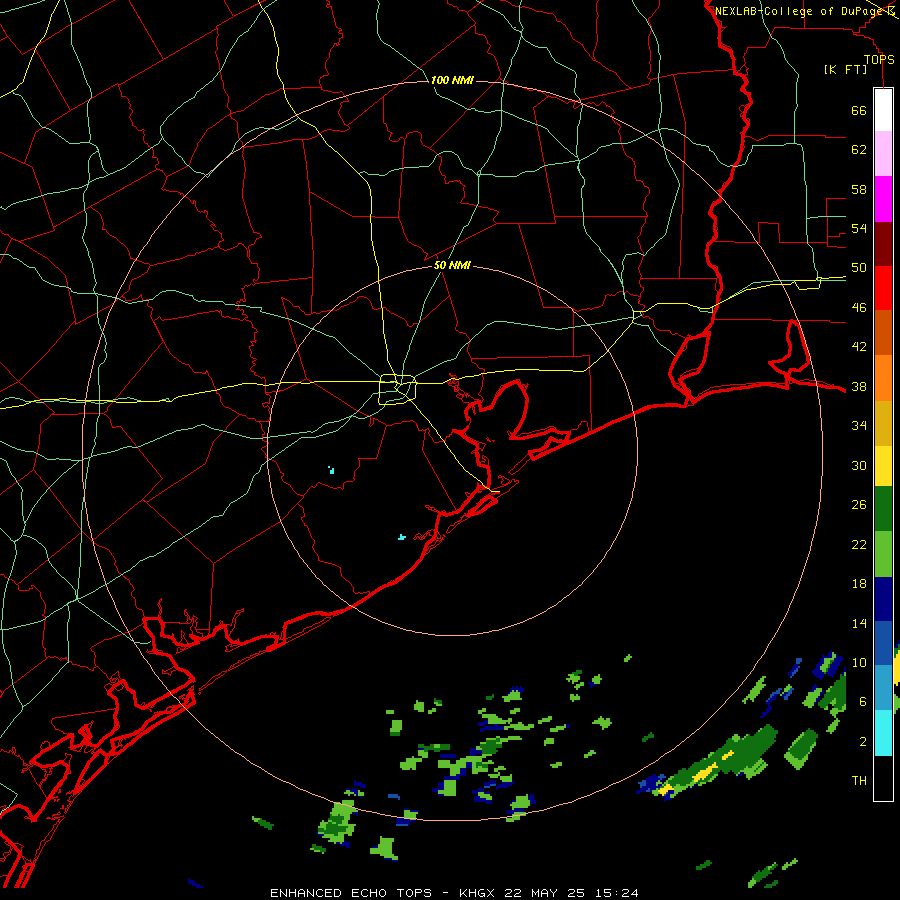Click the "58" legend value
This screenshot has height=900, width=900.
click(x=859, y=189)
